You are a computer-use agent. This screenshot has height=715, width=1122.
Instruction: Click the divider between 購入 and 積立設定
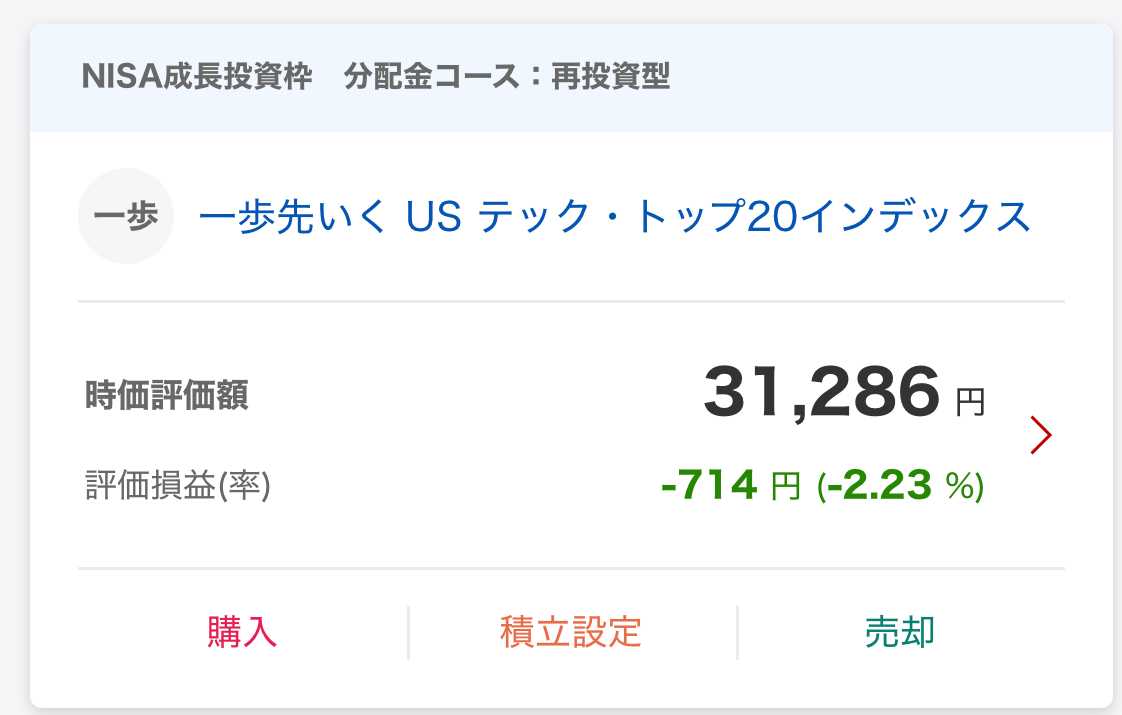408,632
